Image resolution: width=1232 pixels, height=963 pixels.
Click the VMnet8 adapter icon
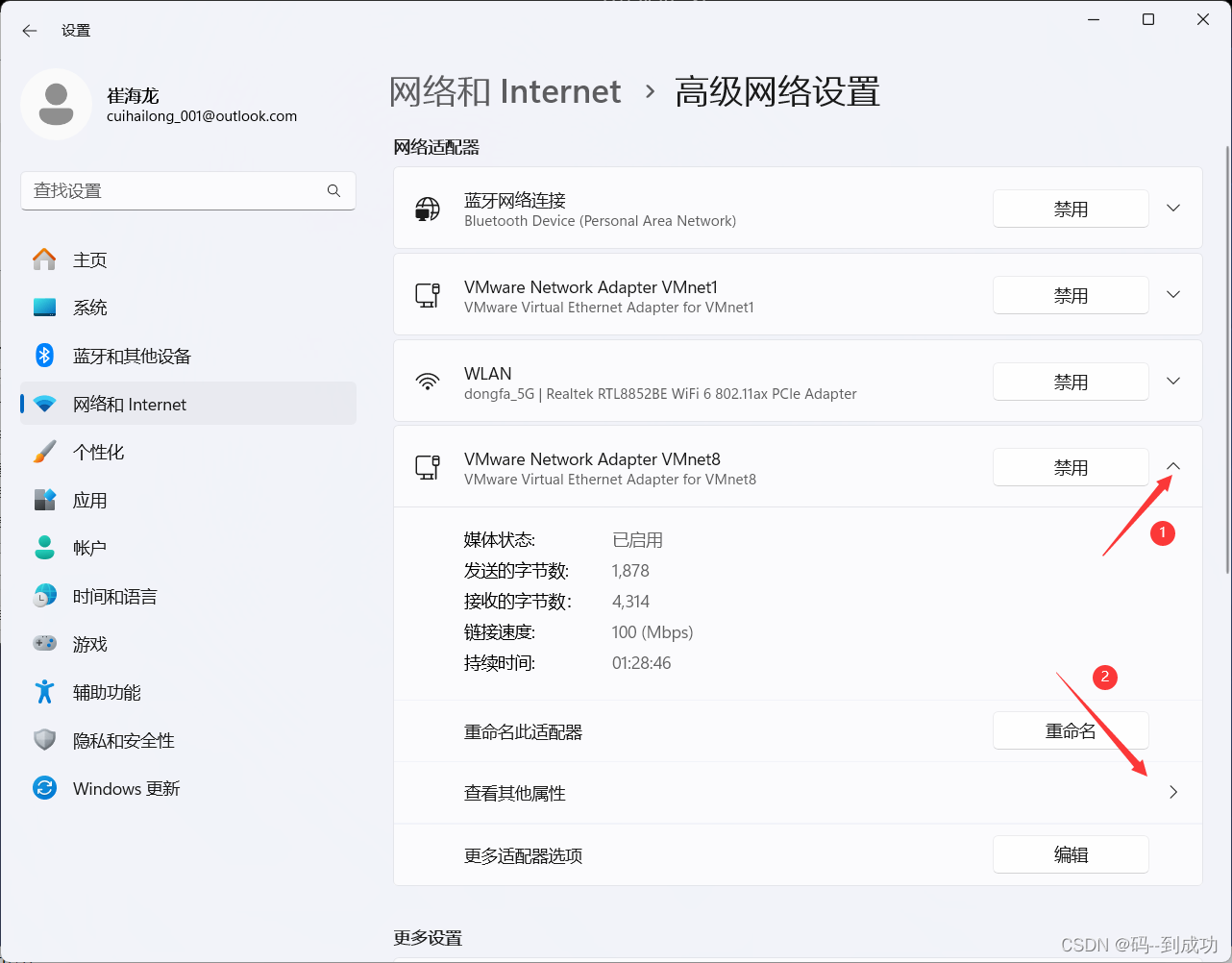pyautogui.click(x=428, y=467)
